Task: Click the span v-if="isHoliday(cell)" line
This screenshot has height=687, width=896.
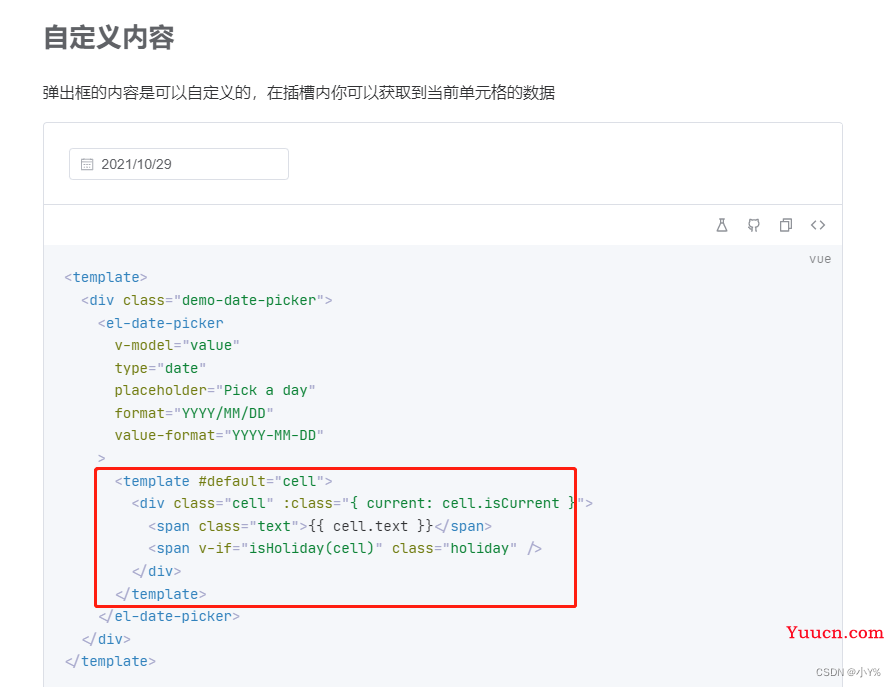Action: tap(345, 549)
